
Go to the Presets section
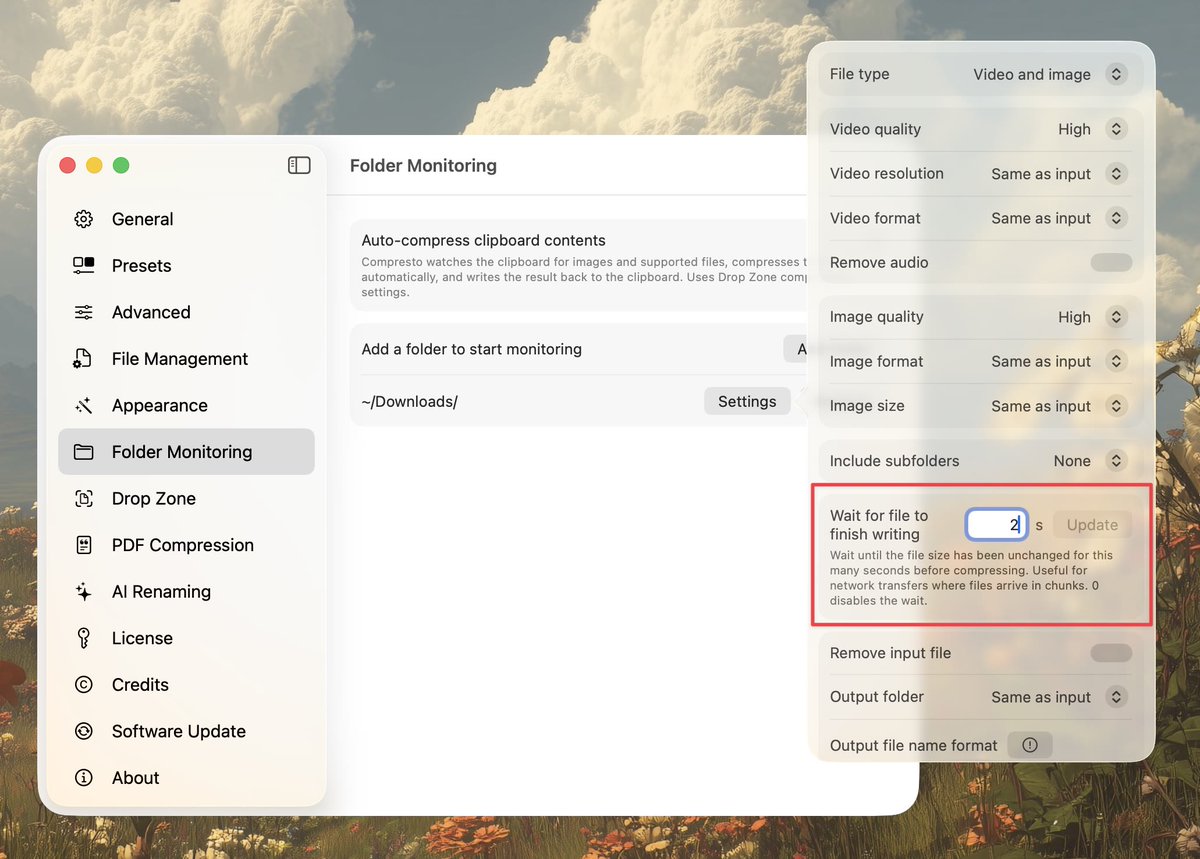[187, 266]
